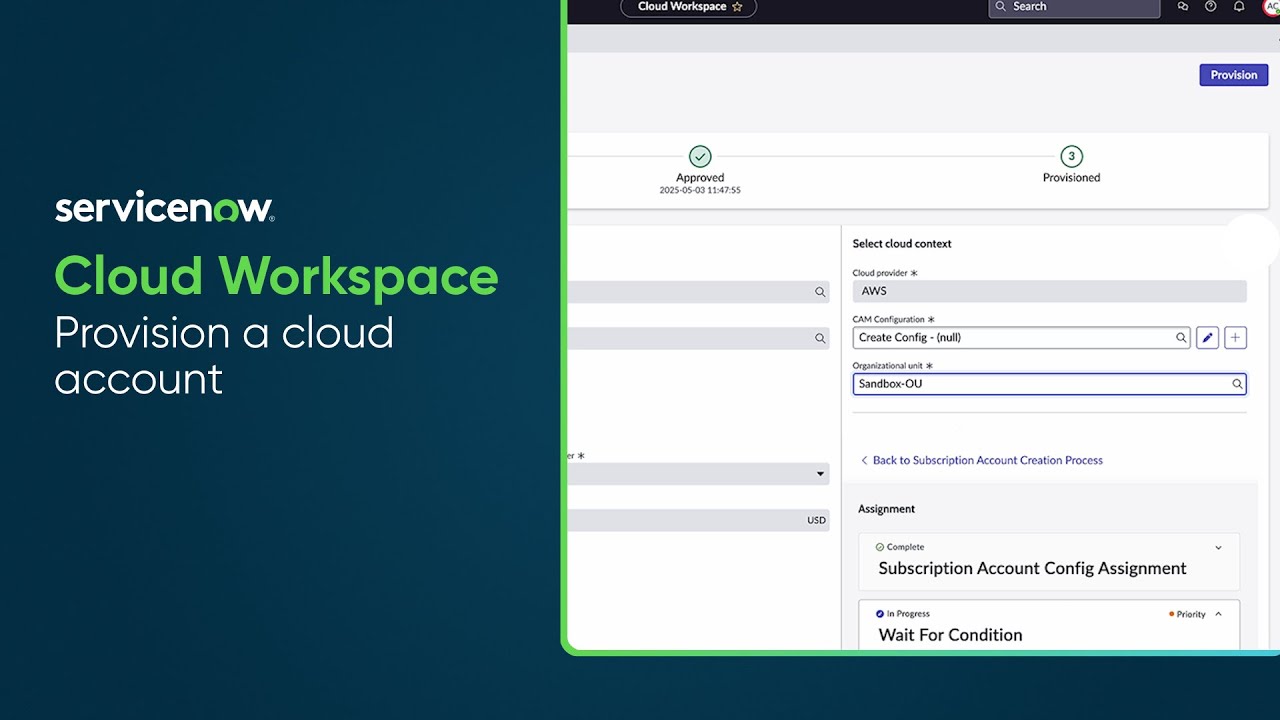Open notifications via the bell icon
Viewport: 1280px width, 720px height.
1239,7
